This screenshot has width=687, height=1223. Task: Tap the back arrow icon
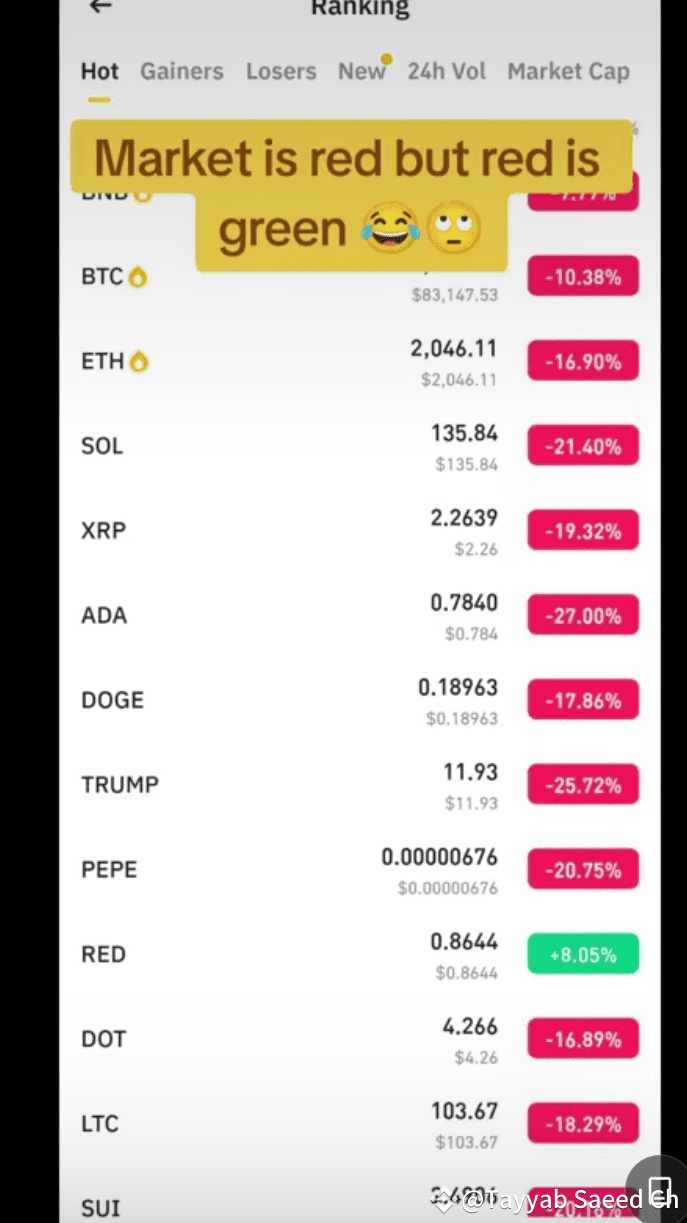(x=99, y=8)
